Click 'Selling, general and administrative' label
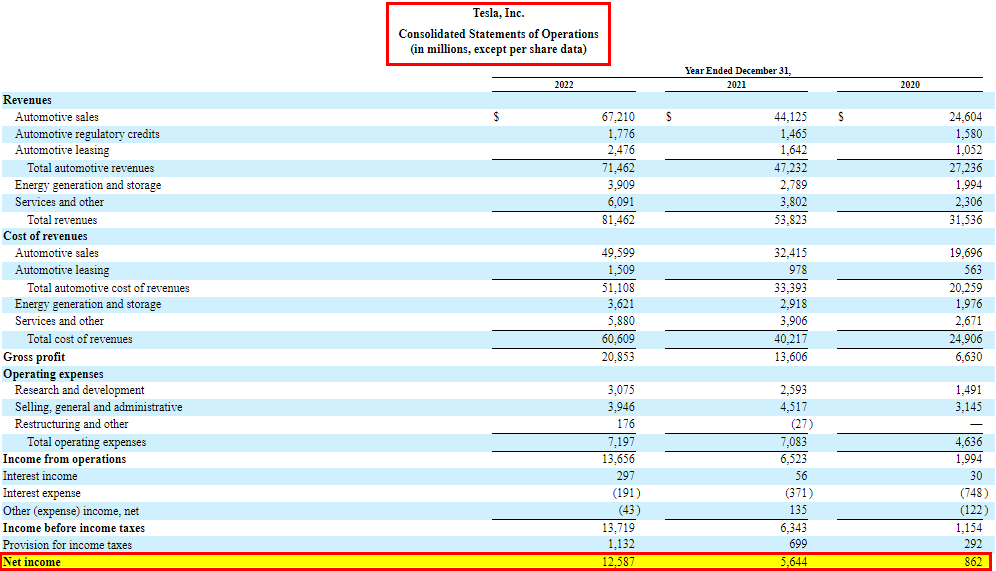The height and width of the screenshot is (571, 996). (x=98, y=407)
